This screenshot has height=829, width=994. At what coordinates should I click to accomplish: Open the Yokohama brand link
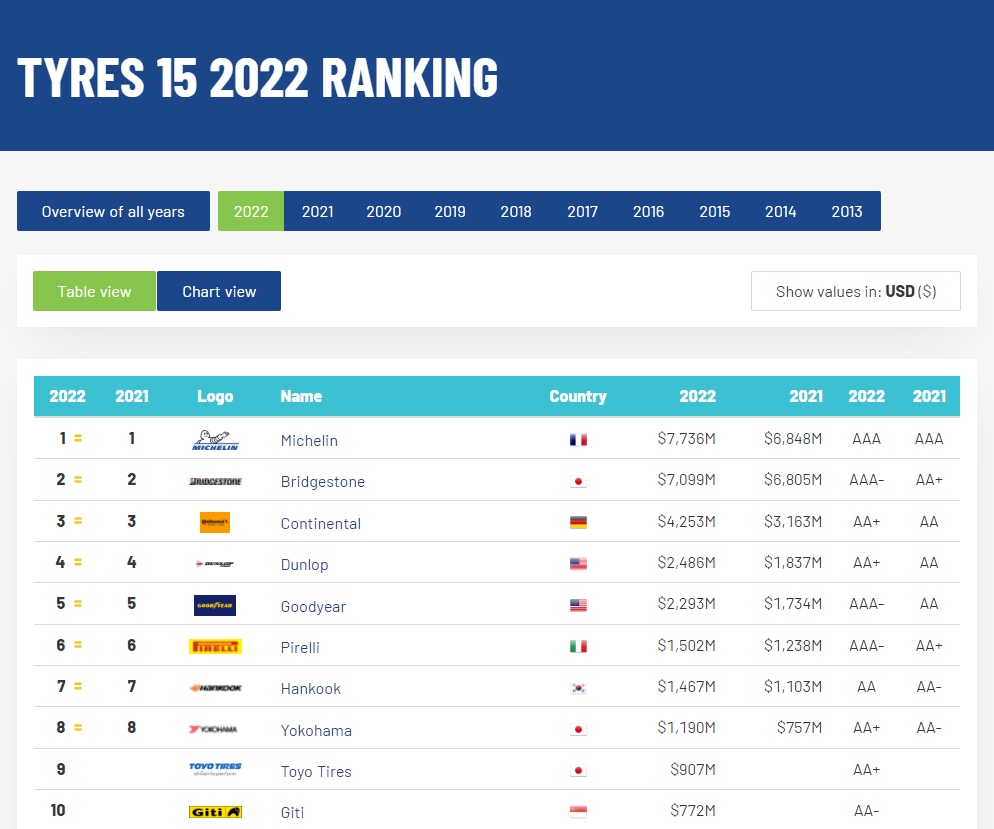point(316,731)
